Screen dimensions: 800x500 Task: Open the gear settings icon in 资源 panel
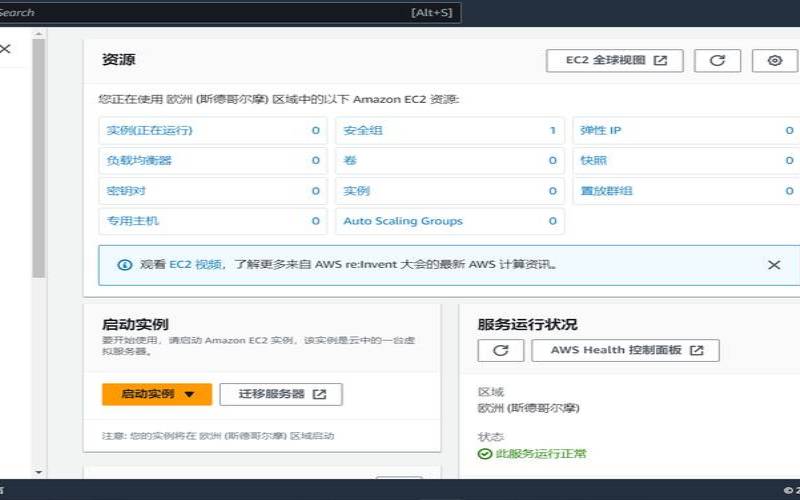(774, 60)
